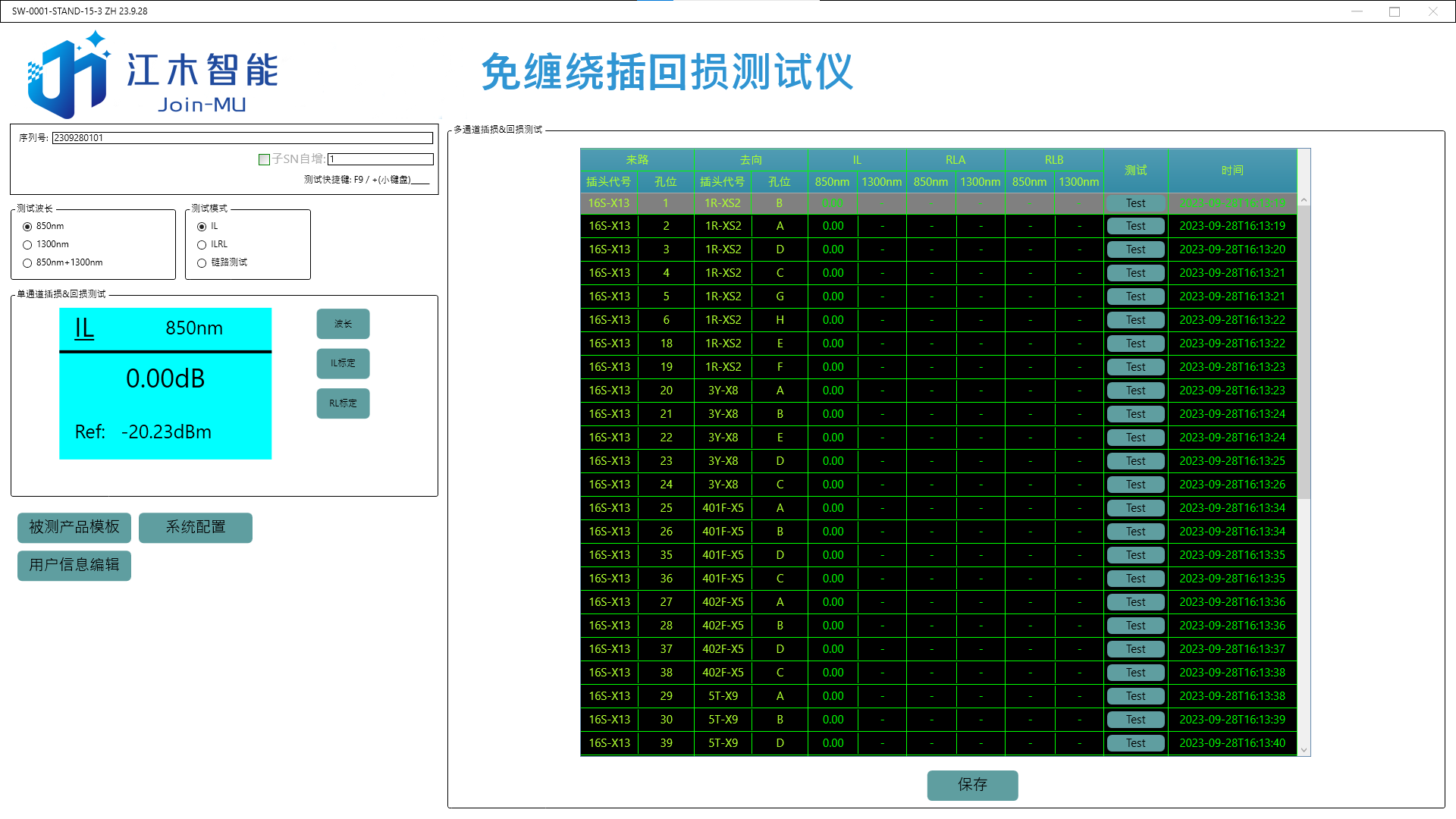Image resolution: width=1456 pixels, height=819 pixels.
Task: Save results with the 保存 button
Action: click(x=972, y=785)
